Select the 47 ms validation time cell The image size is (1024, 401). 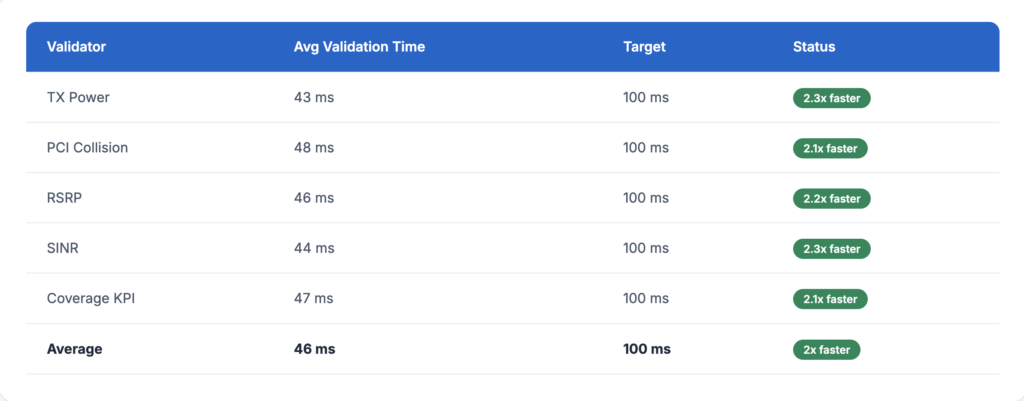314,298
